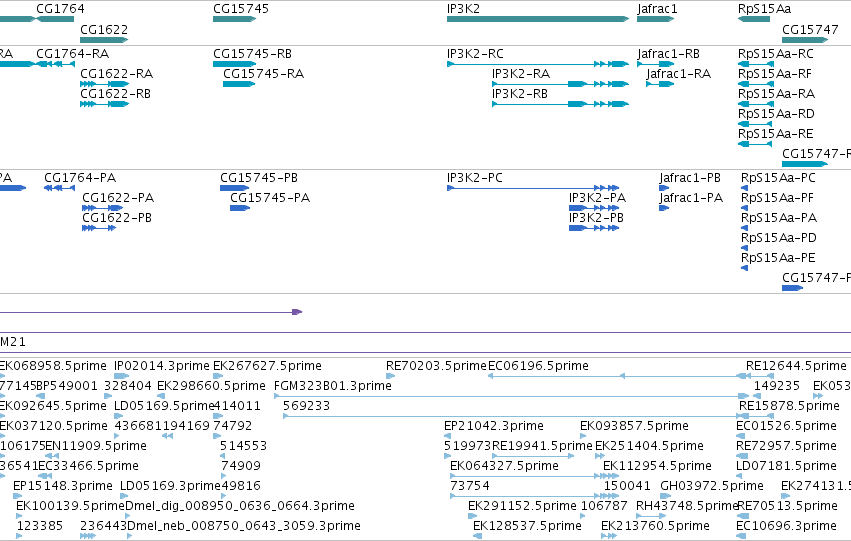Click the RpS15Aa-PD protein label

(x=779, y=238)
